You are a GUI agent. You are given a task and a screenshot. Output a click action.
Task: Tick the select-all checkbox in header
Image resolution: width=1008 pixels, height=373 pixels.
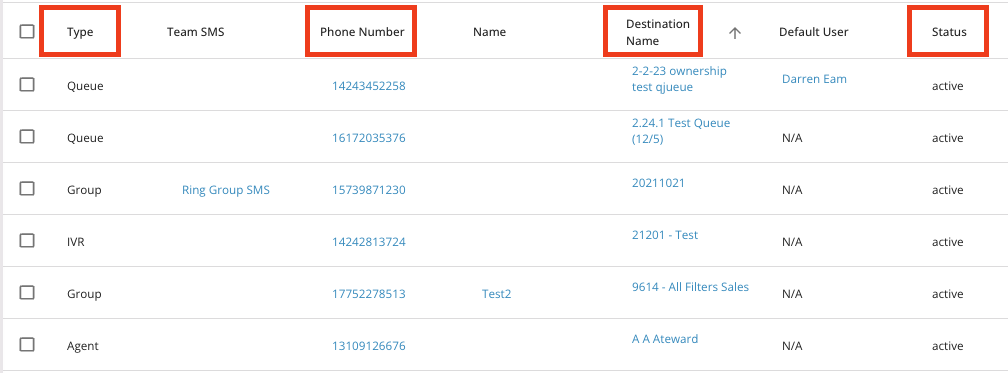click(x=26, y=32)
